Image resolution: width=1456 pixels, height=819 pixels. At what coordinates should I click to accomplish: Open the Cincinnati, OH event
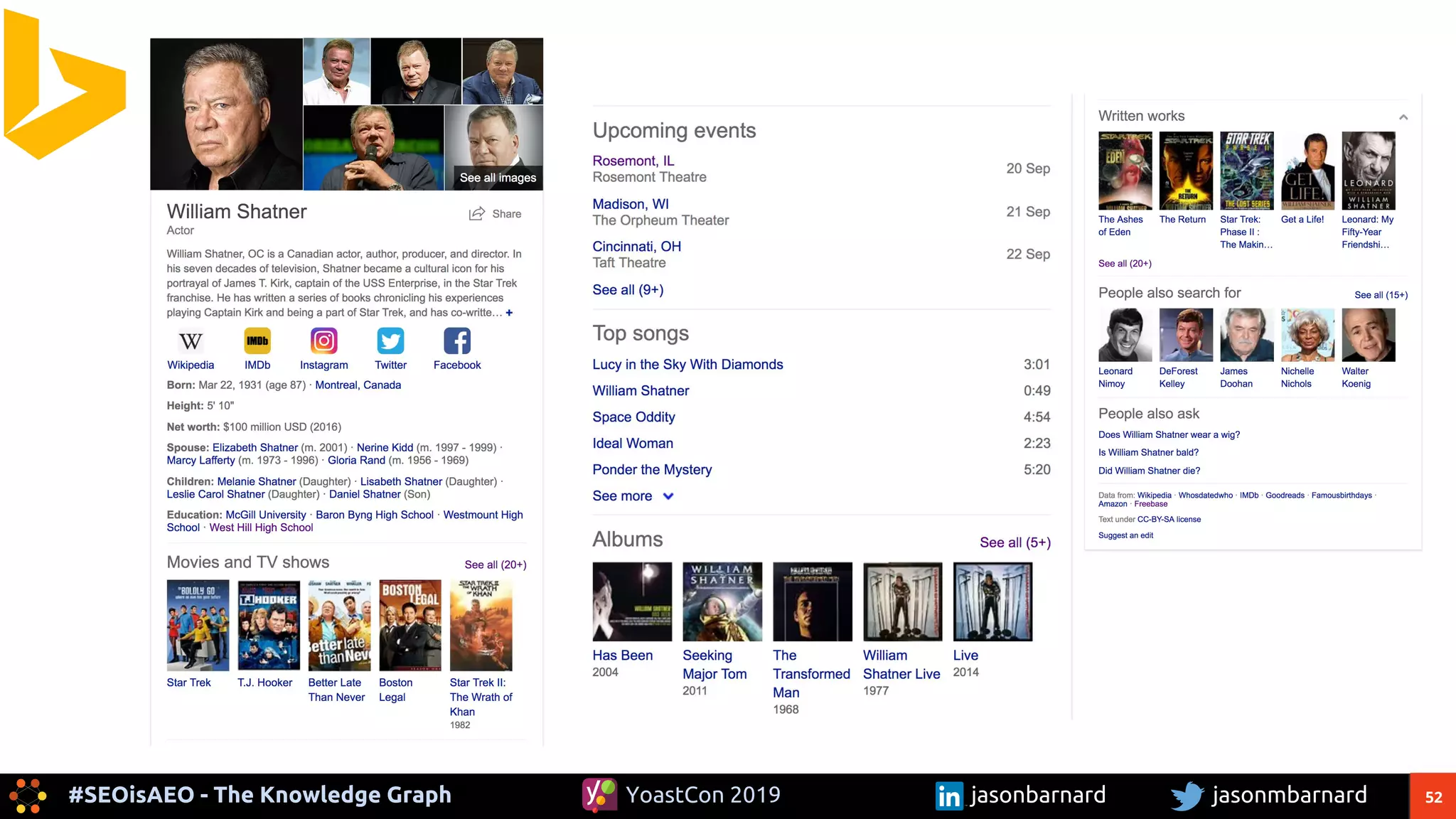(x=637, y=247)
